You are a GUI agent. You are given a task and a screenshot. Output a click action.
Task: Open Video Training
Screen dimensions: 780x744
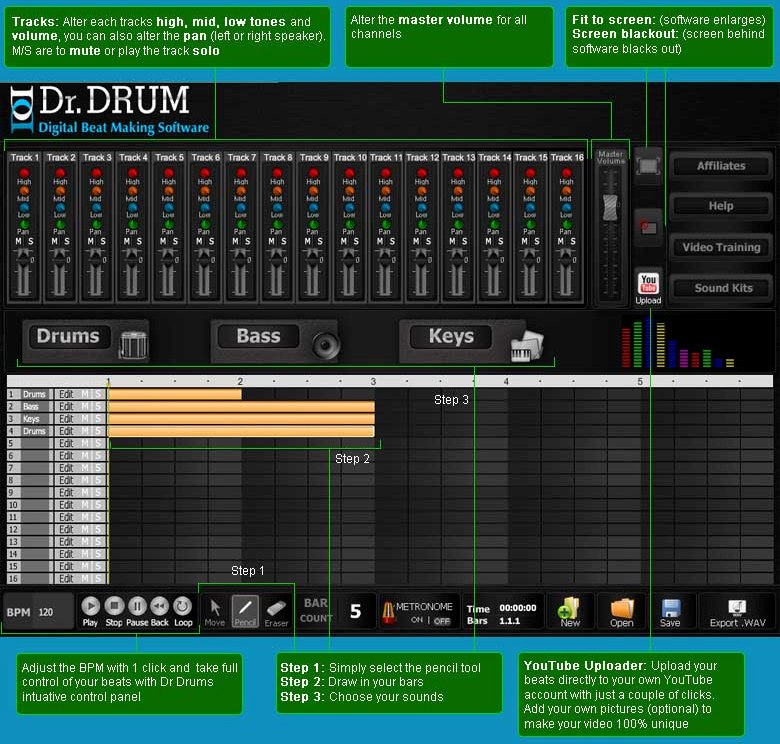tap(721, 247)
